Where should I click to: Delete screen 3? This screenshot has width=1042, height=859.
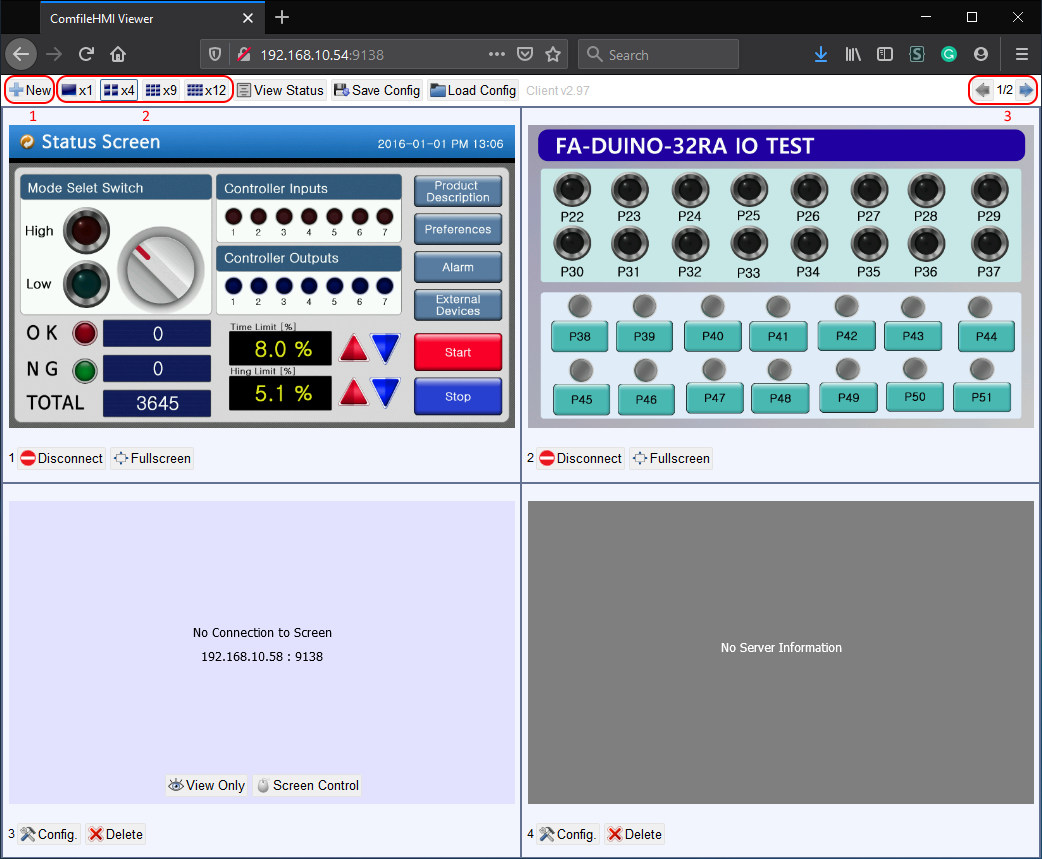(115, 834)
